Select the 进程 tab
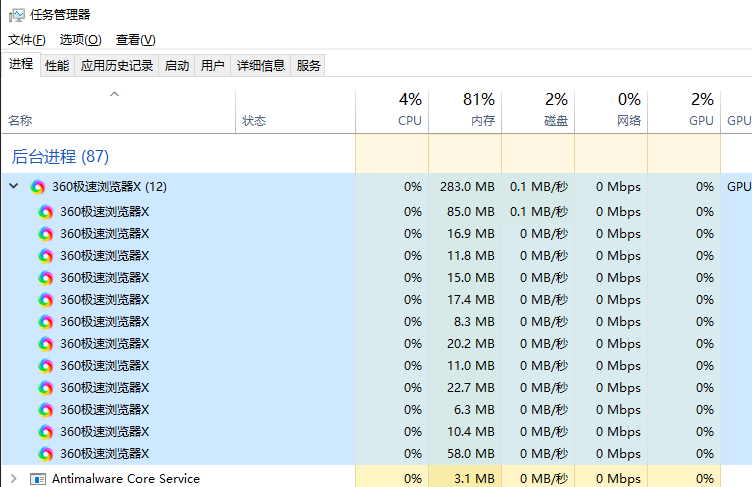 pos(21,64)
